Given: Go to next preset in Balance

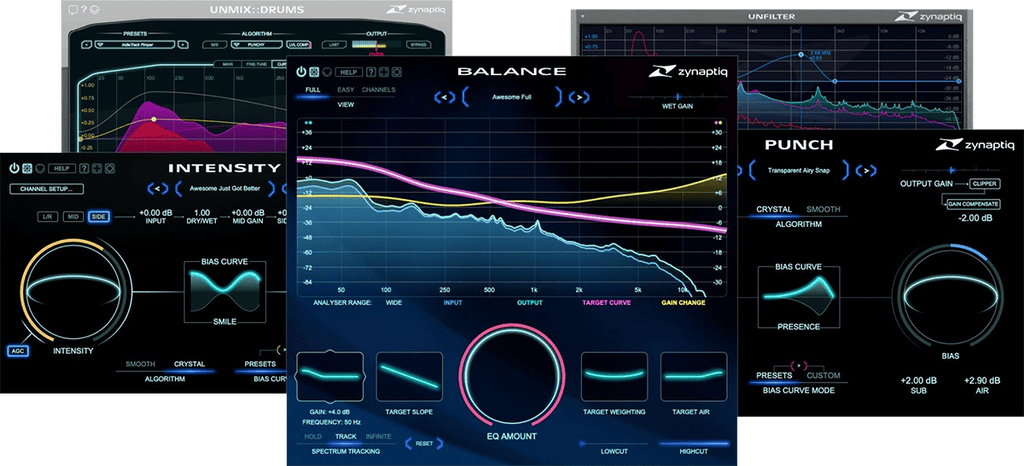Looking at the screenshot, I should pyautogui.click(x=579, y=97).
